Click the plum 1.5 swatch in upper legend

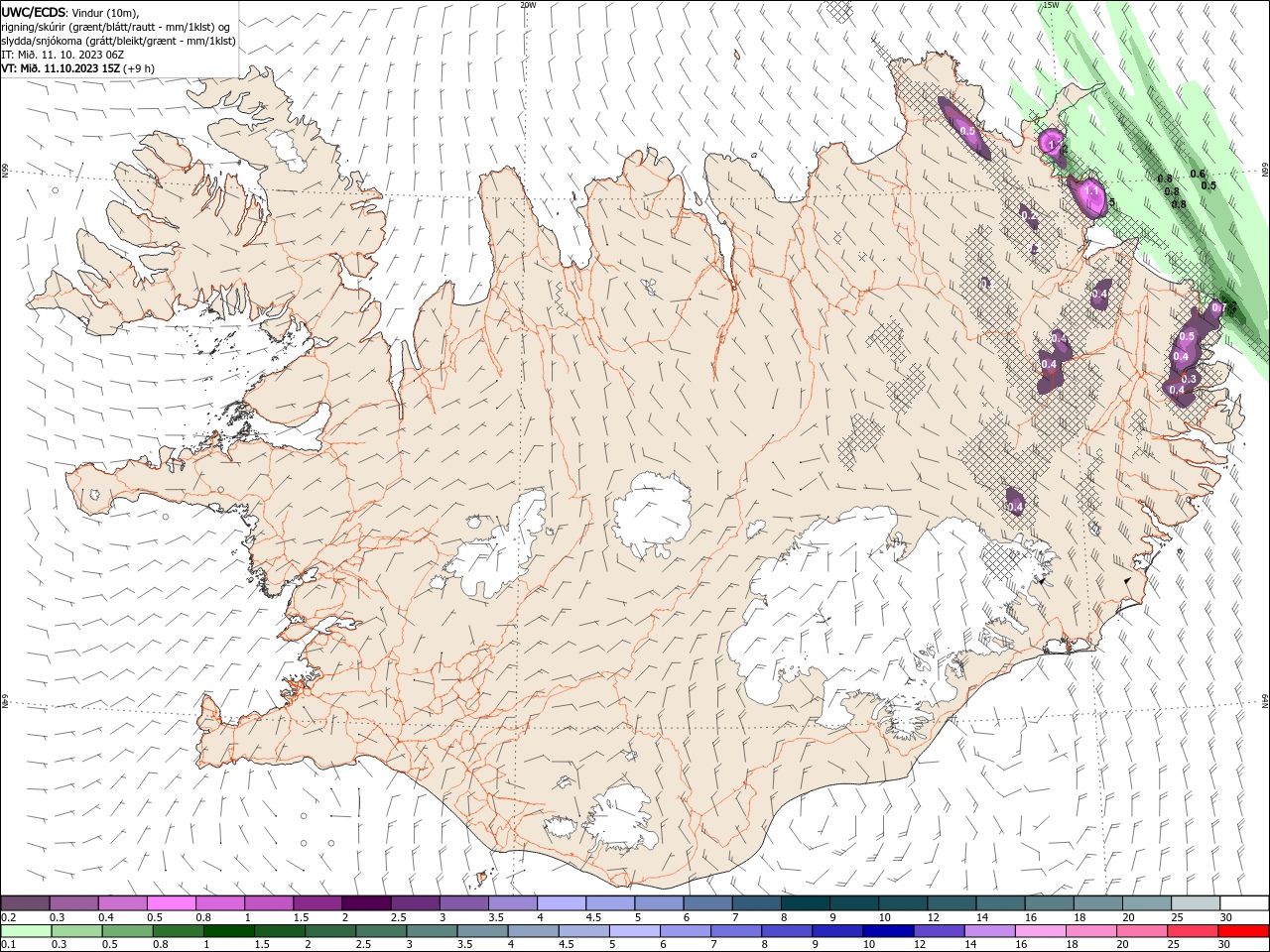tap(317, 902)
